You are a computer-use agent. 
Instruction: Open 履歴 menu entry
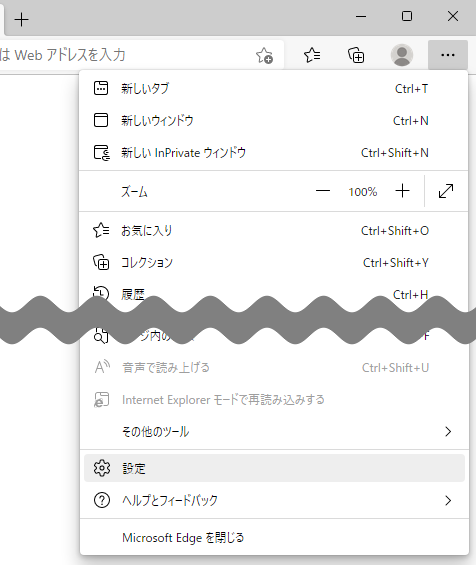pyautogui.click(x=274, y=294)
